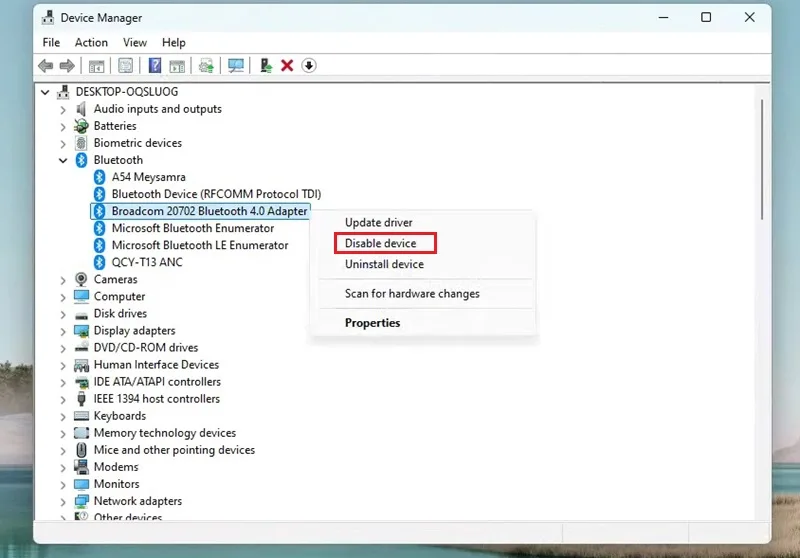The width and height of the screenshot is (800, 558).
Task: Click the Disable device down-arrow toolbar icon
Action: (x=309, y=65)
